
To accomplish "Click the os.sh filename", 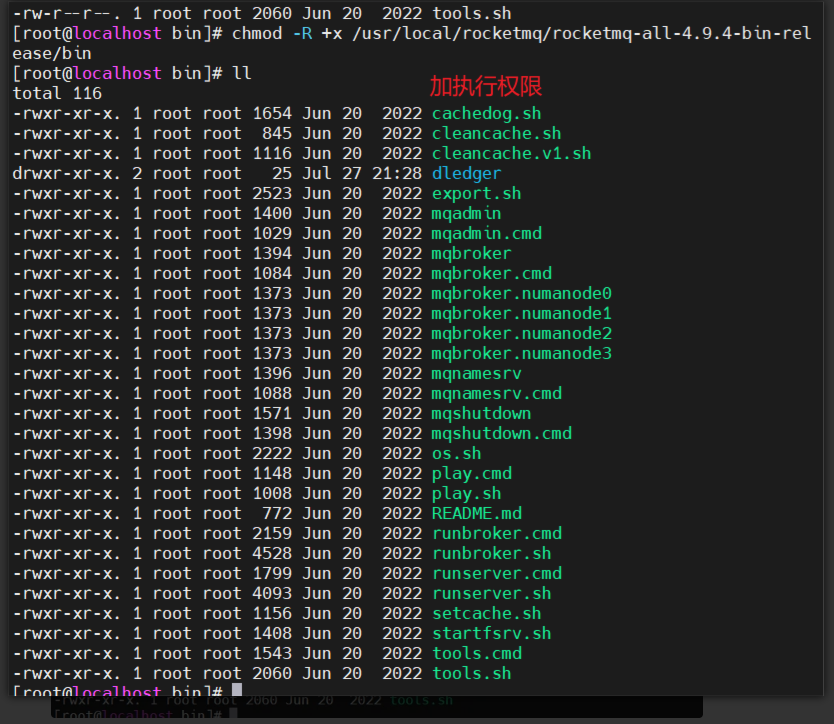I will (x=456, y=454).
